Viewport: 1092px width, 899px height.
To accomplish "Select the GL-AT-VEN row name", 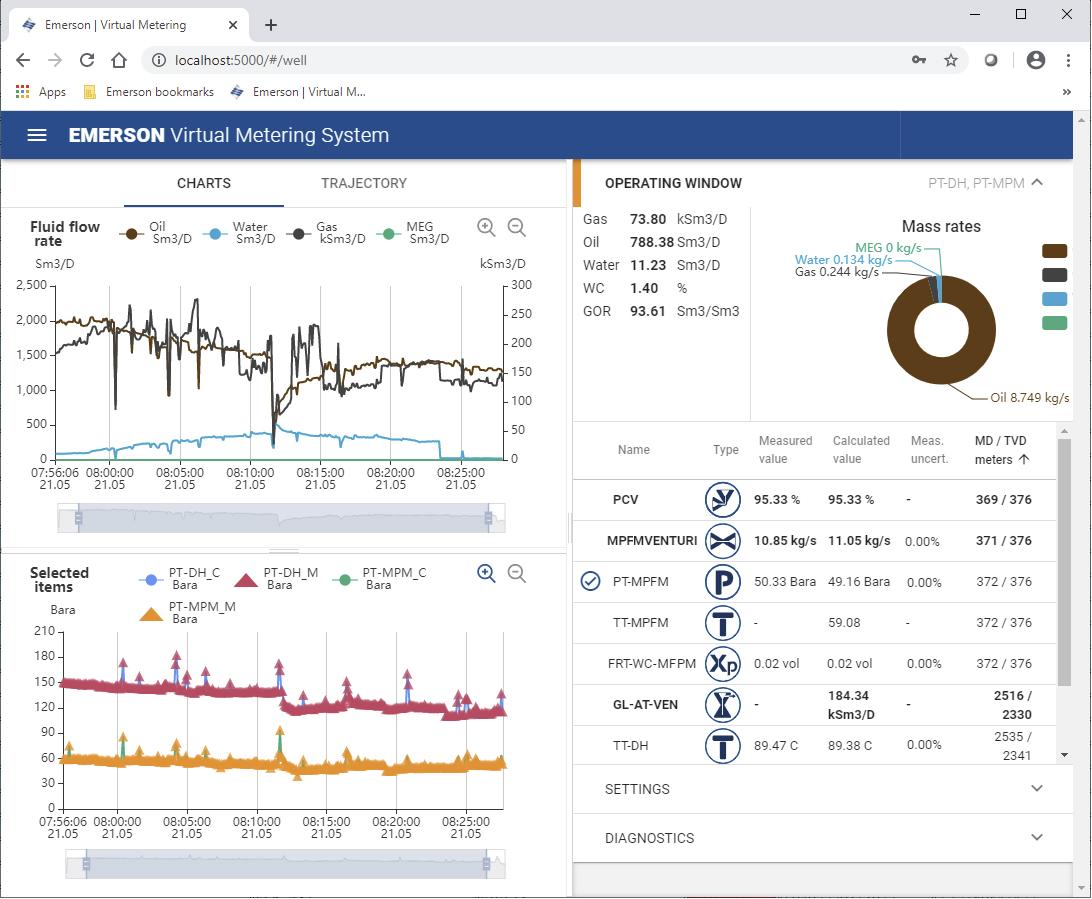I will point(645,705).
